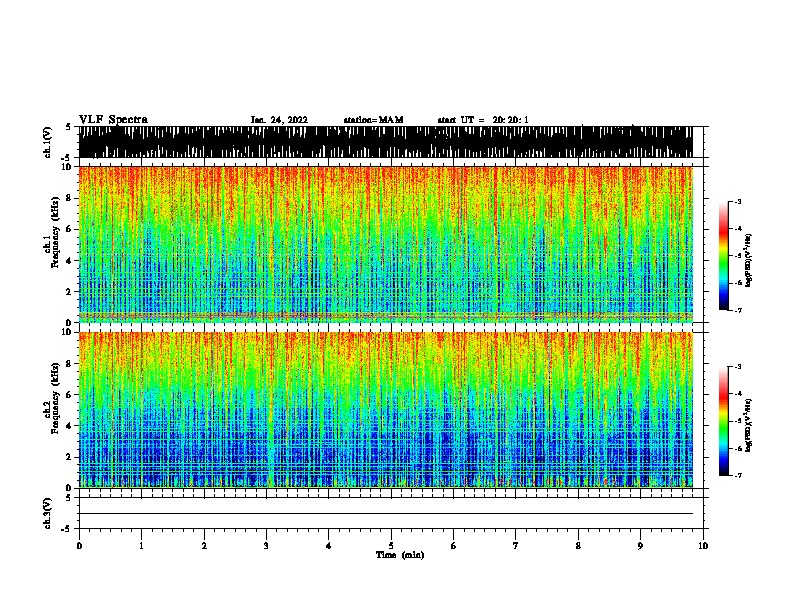The image size is (792, 612).
Task: Click the "VLF Spectra" plot title
Action: [113, 120]
